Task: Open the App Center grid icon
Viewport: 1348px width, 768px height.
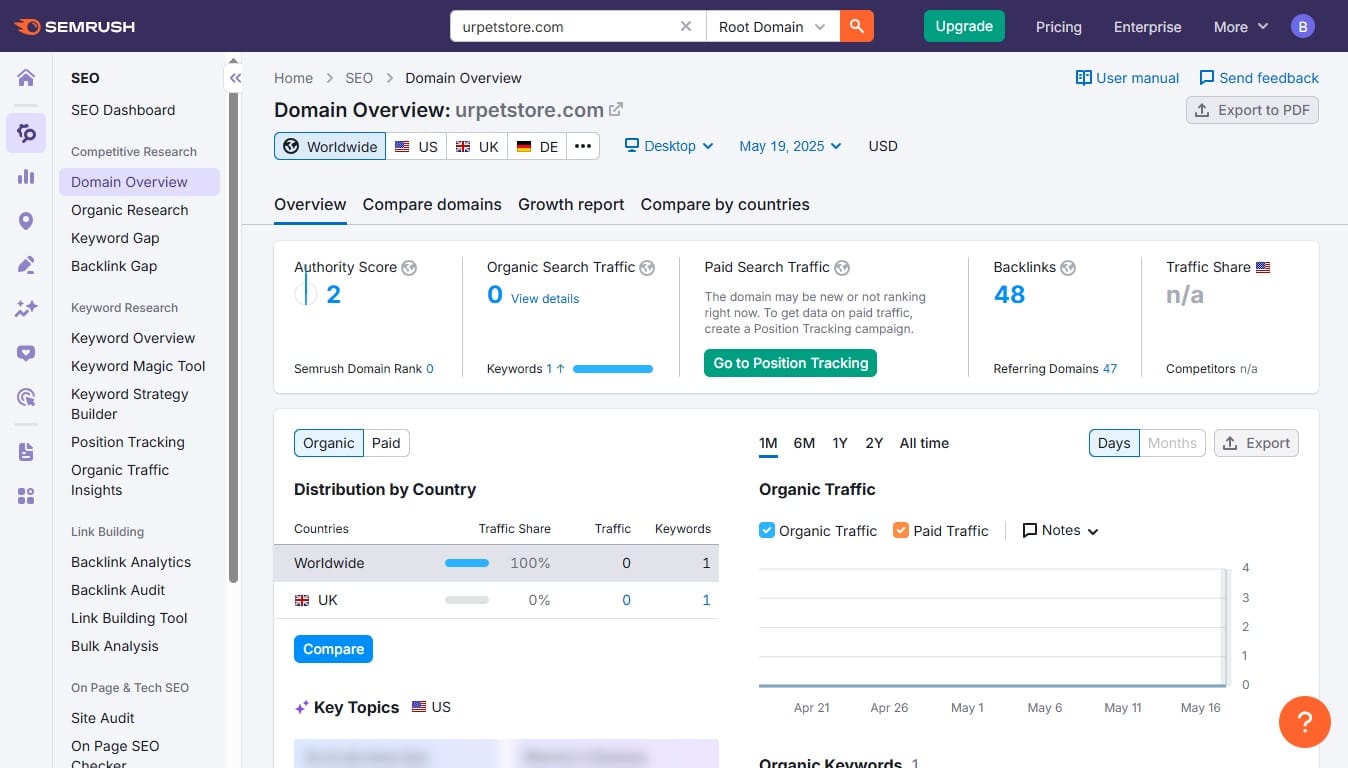Action: coord(26,496)
